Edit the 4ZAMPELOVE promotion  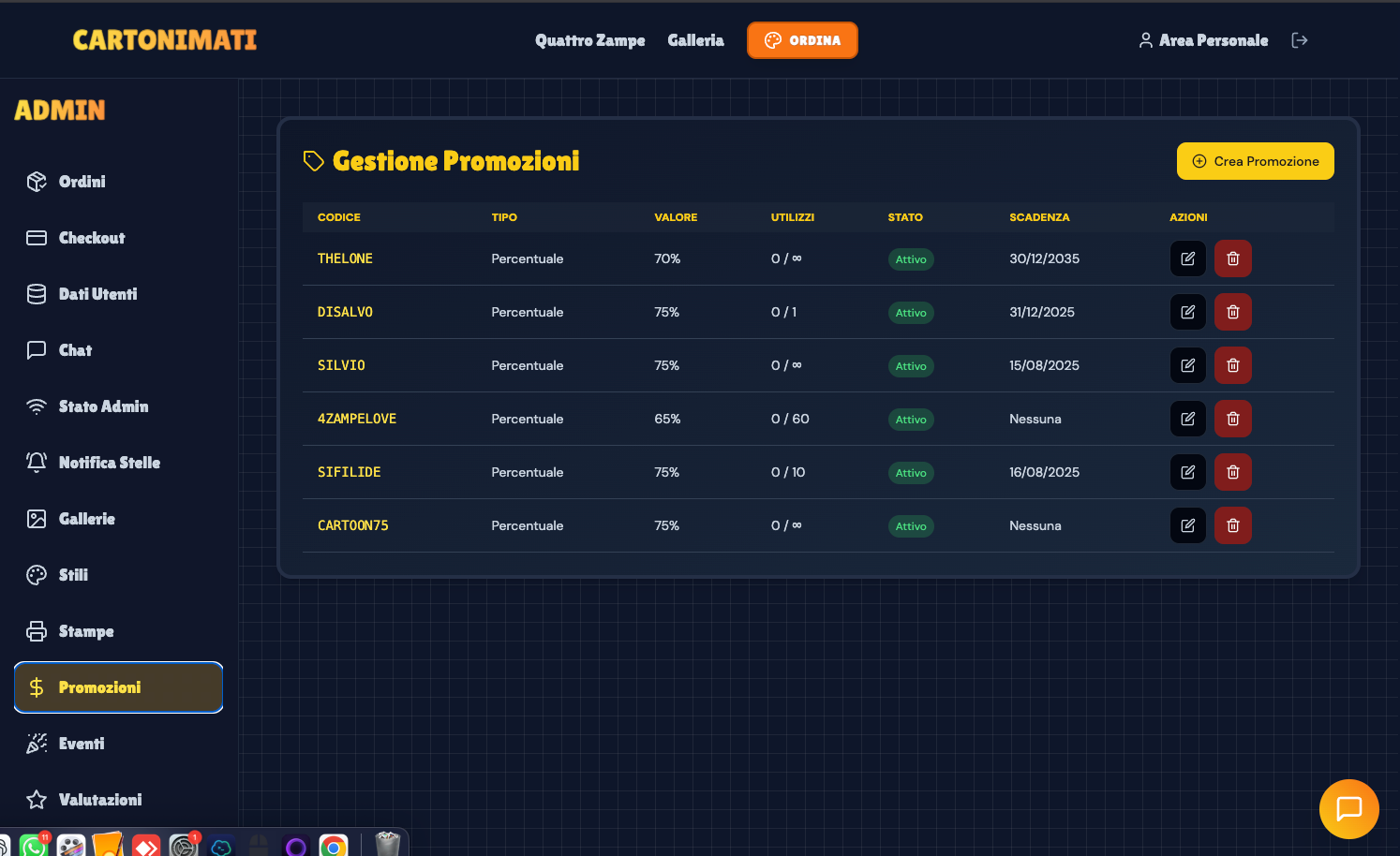[x=1187, y=419]
